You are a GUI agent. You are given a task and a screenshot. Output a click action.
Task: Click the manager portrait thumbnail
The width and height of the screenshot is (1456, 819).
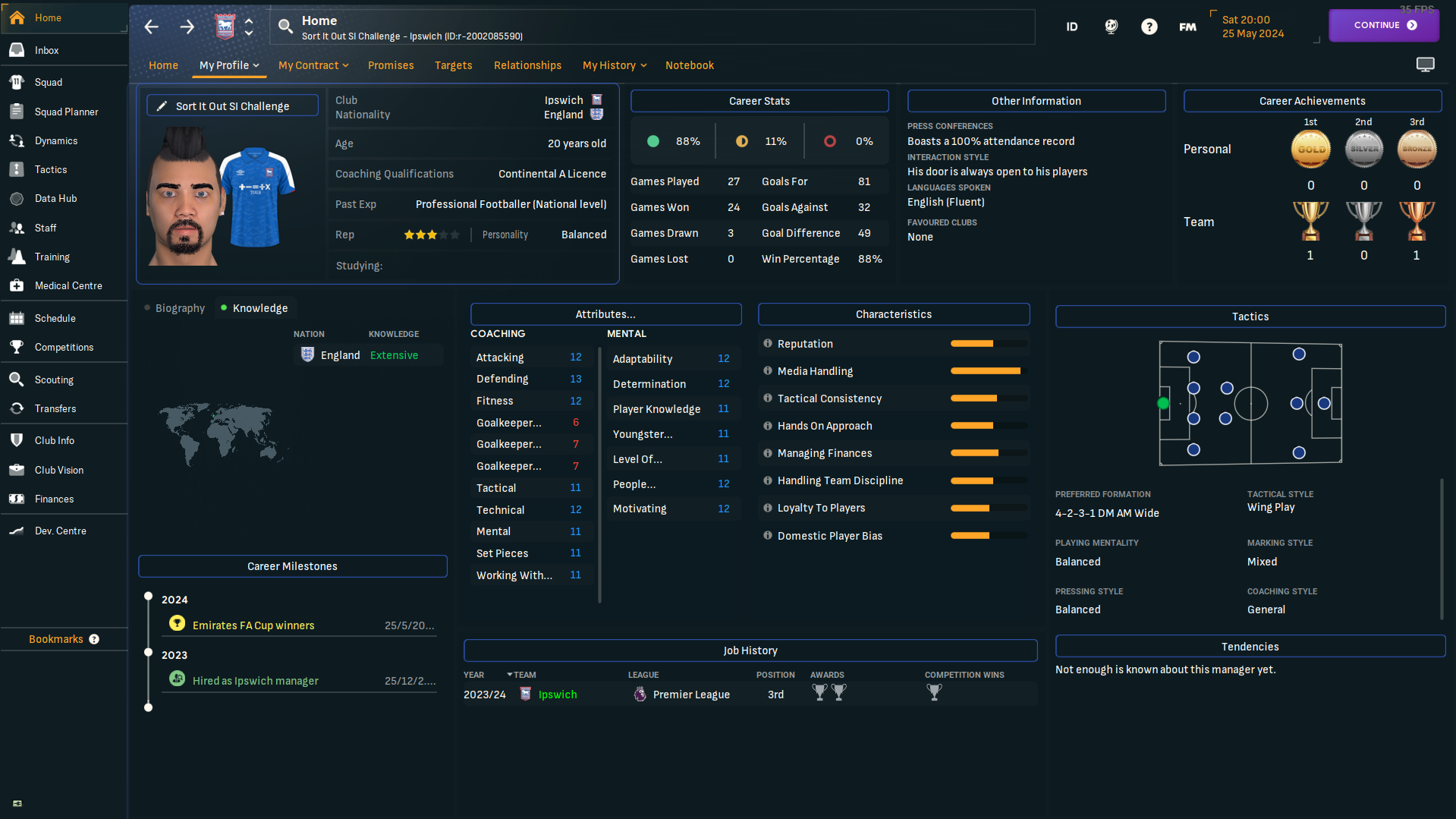click(187, 196)
